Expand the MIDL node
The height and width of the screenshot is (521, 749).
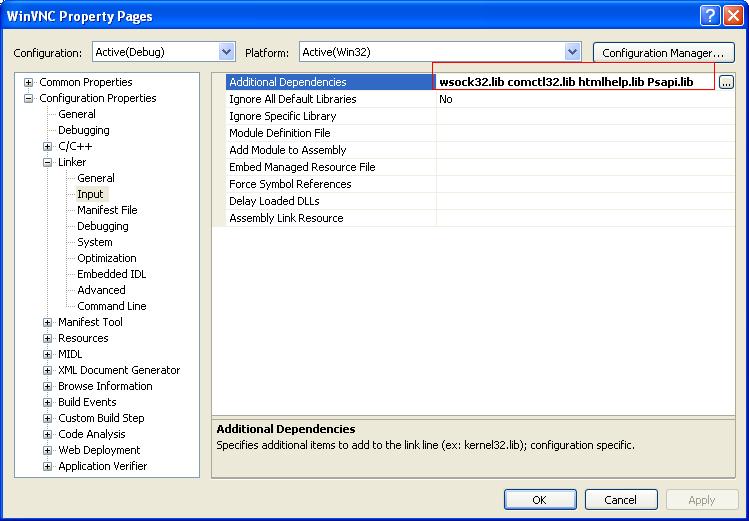(47, 354)
